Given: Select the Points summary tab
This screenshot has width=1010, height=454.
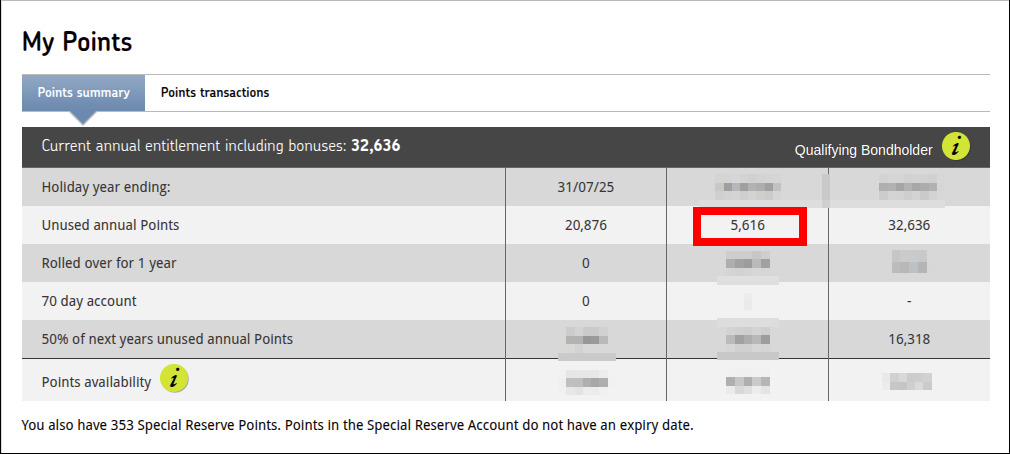Looking at the screenshot, I should pos(83,93).
